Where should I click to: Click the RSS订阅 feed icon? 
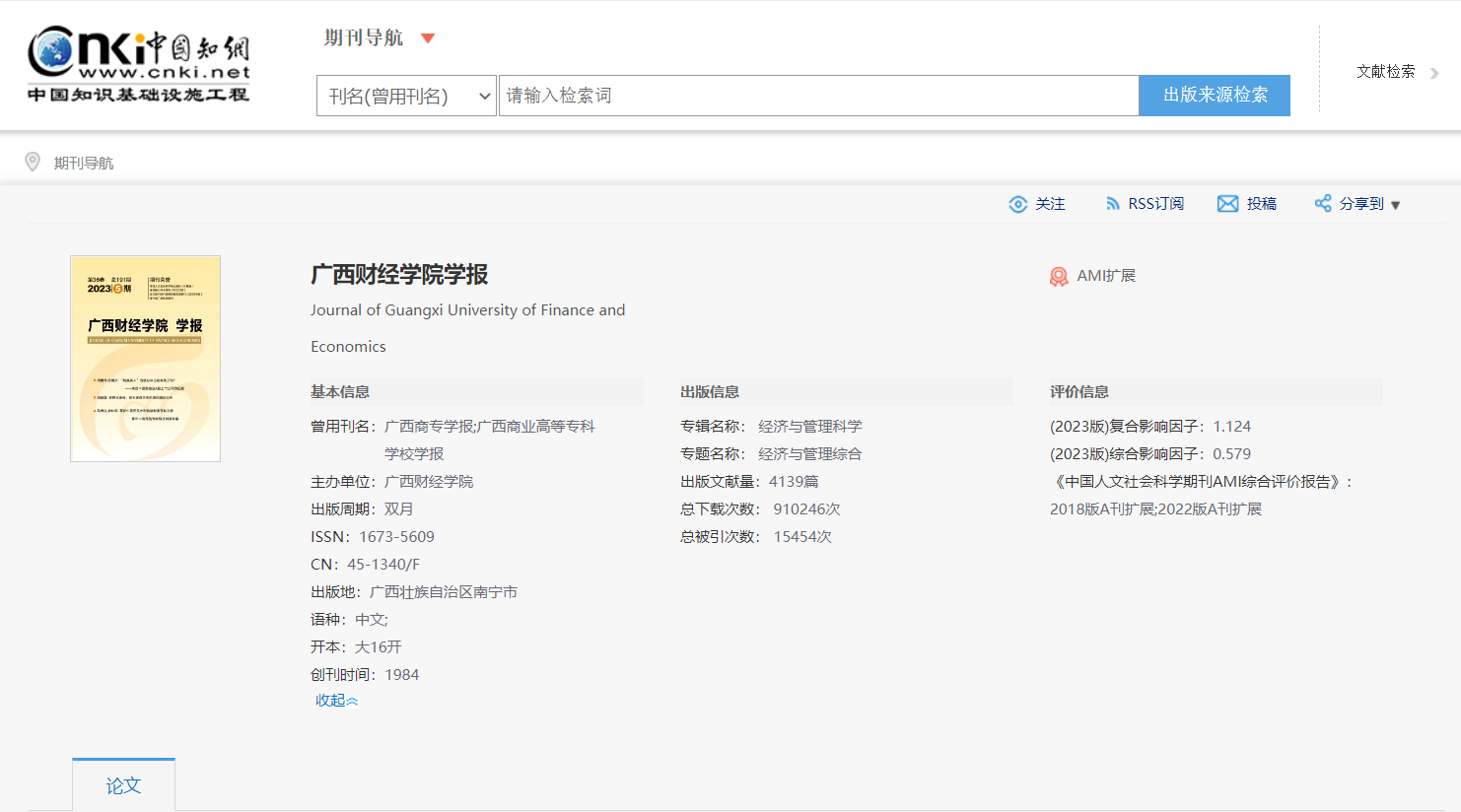1113,204
